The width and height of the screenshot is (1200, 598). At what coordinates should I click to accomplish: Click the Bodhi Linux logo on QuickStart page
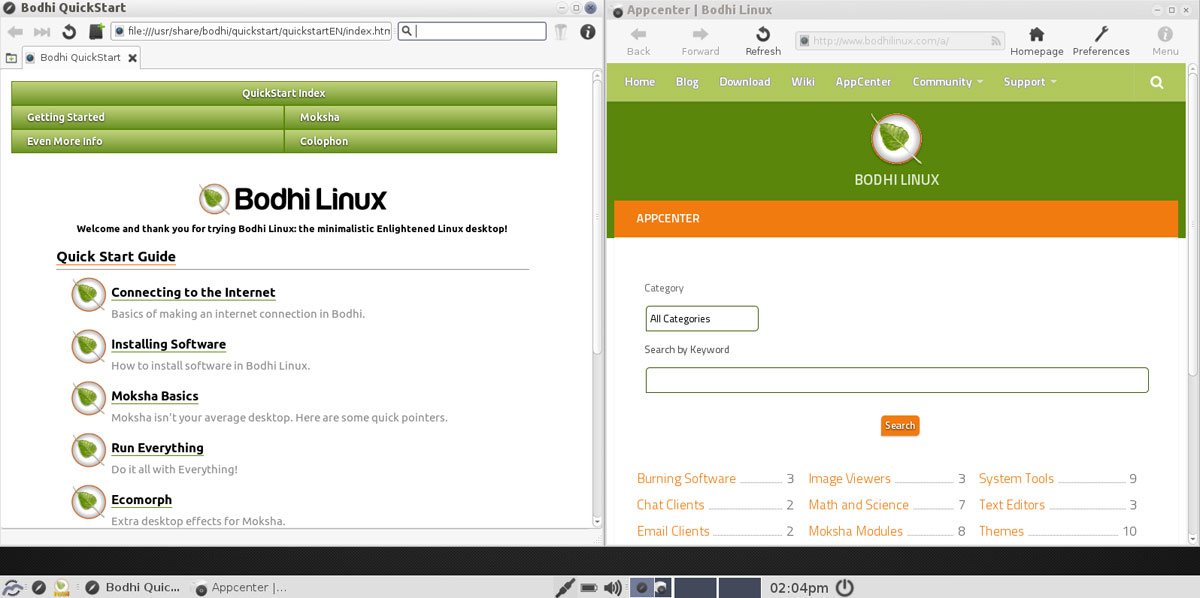pyautogui.click(x=292, y=199)
